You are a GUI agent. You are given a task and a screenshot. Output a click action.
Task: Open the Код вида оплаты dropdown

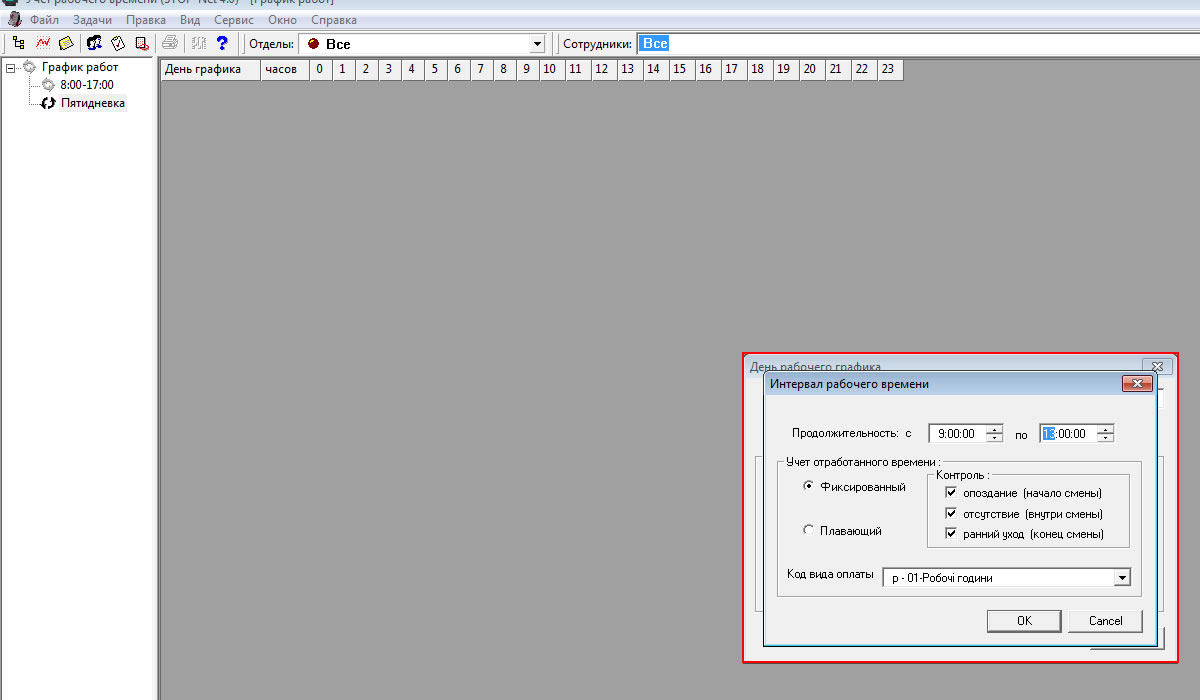pos(1121,578)
